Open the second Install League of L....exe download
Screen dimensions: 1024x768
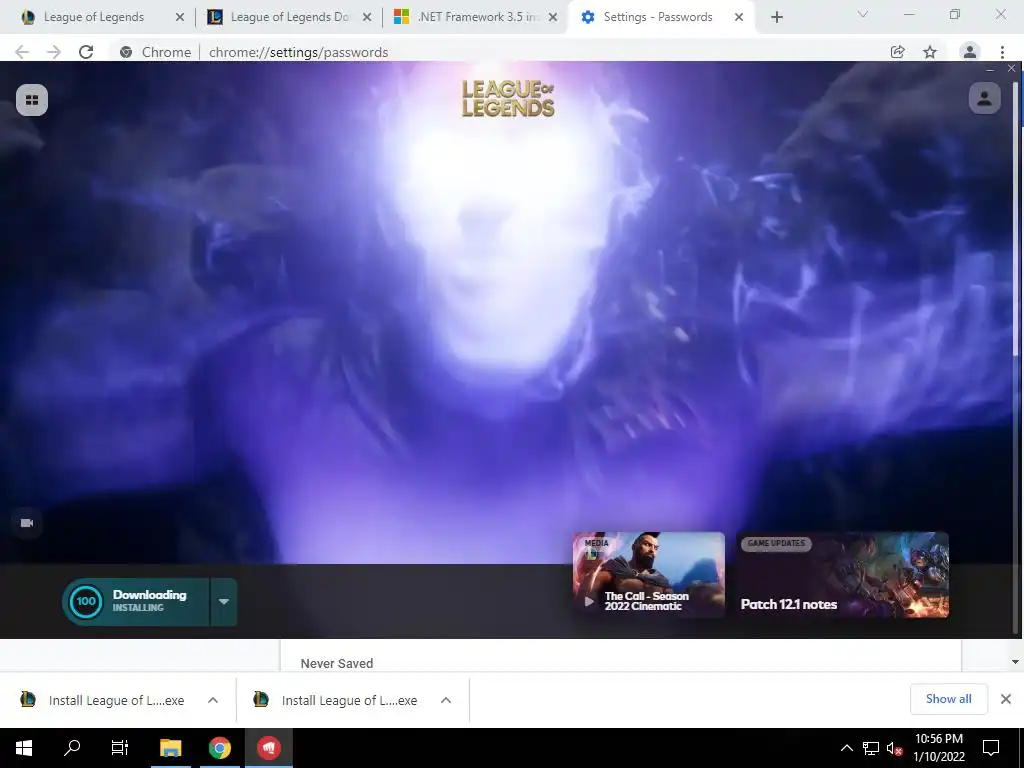pyautogui.click(x=335, y=700)
